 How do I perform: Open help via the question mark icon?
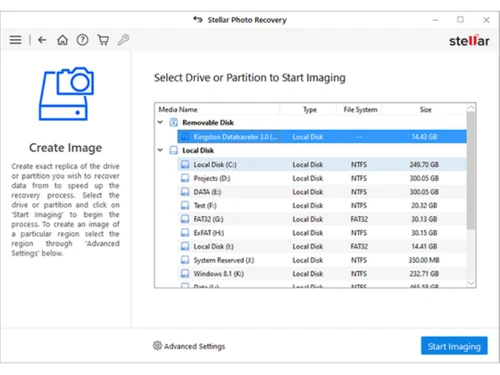point(83,40)
